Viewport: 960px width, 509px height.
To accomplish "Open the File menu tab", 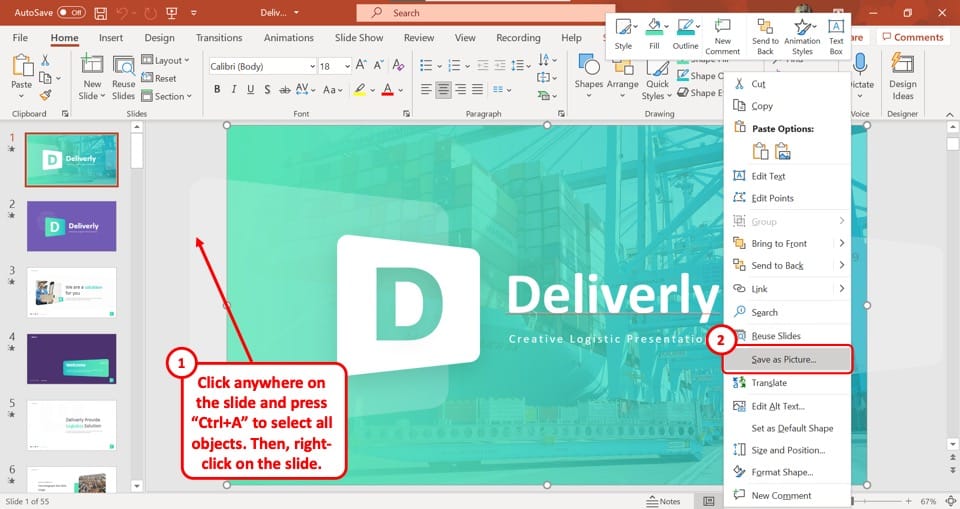I will [x=20, y=37].
